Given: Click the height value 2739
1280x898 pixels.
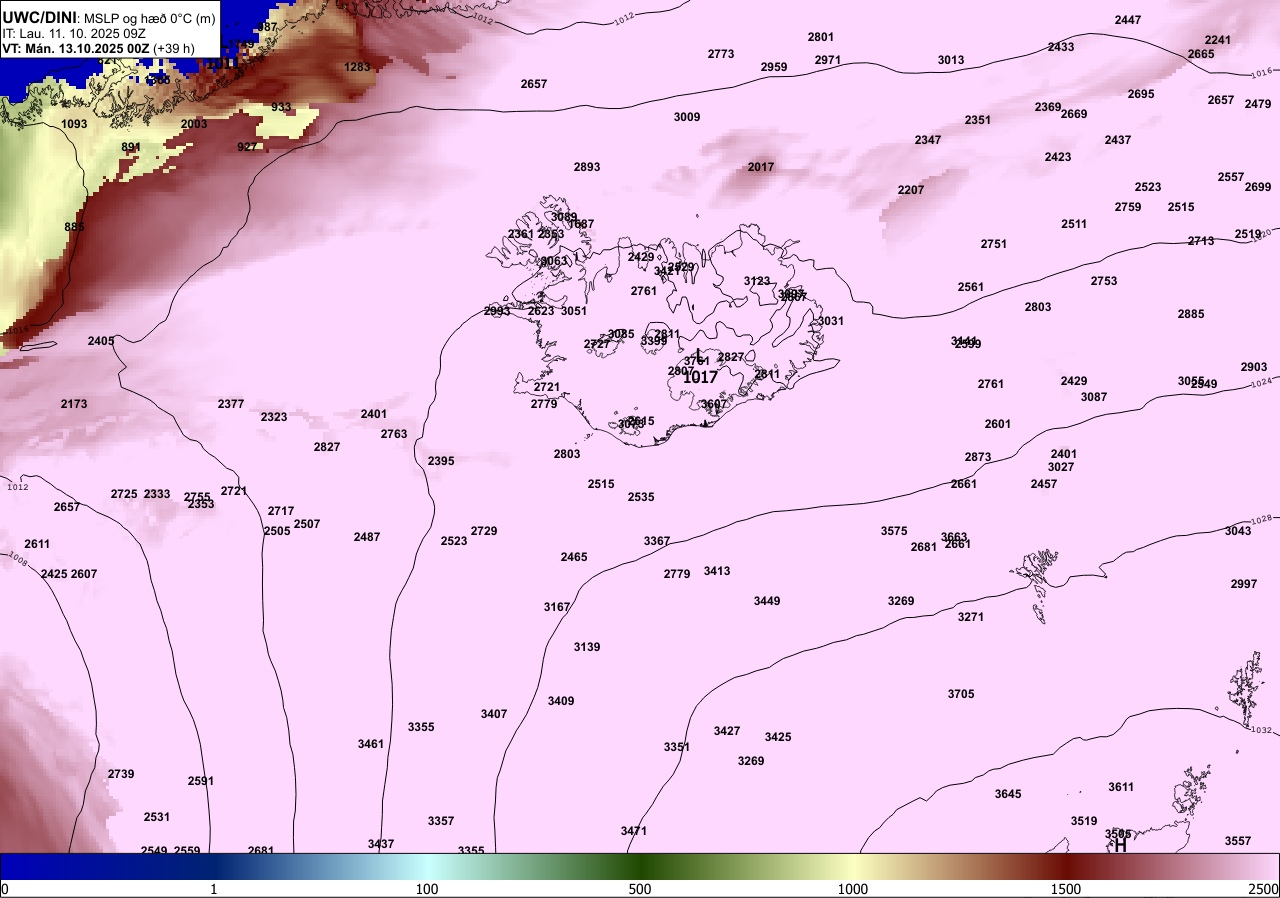Looking at the screenshot, I should click(121, 774).
